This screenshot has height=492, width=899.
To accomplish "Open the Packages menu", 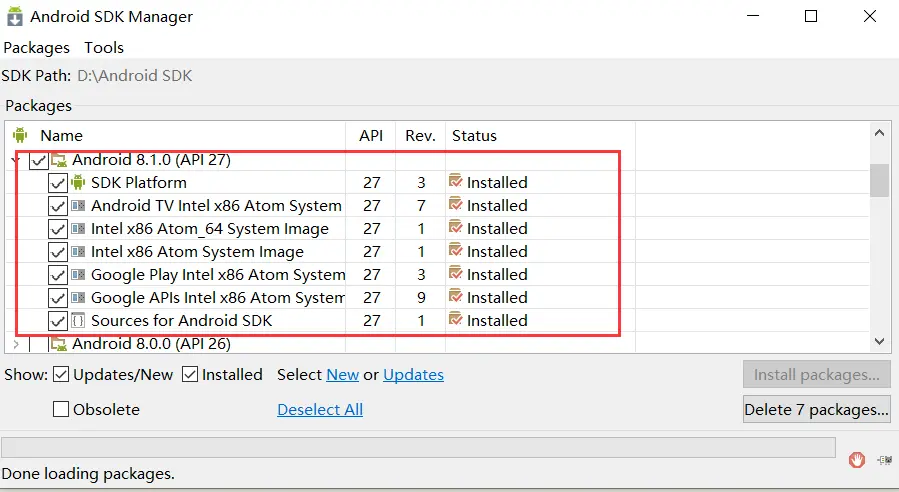I will [x=36, y=47].
